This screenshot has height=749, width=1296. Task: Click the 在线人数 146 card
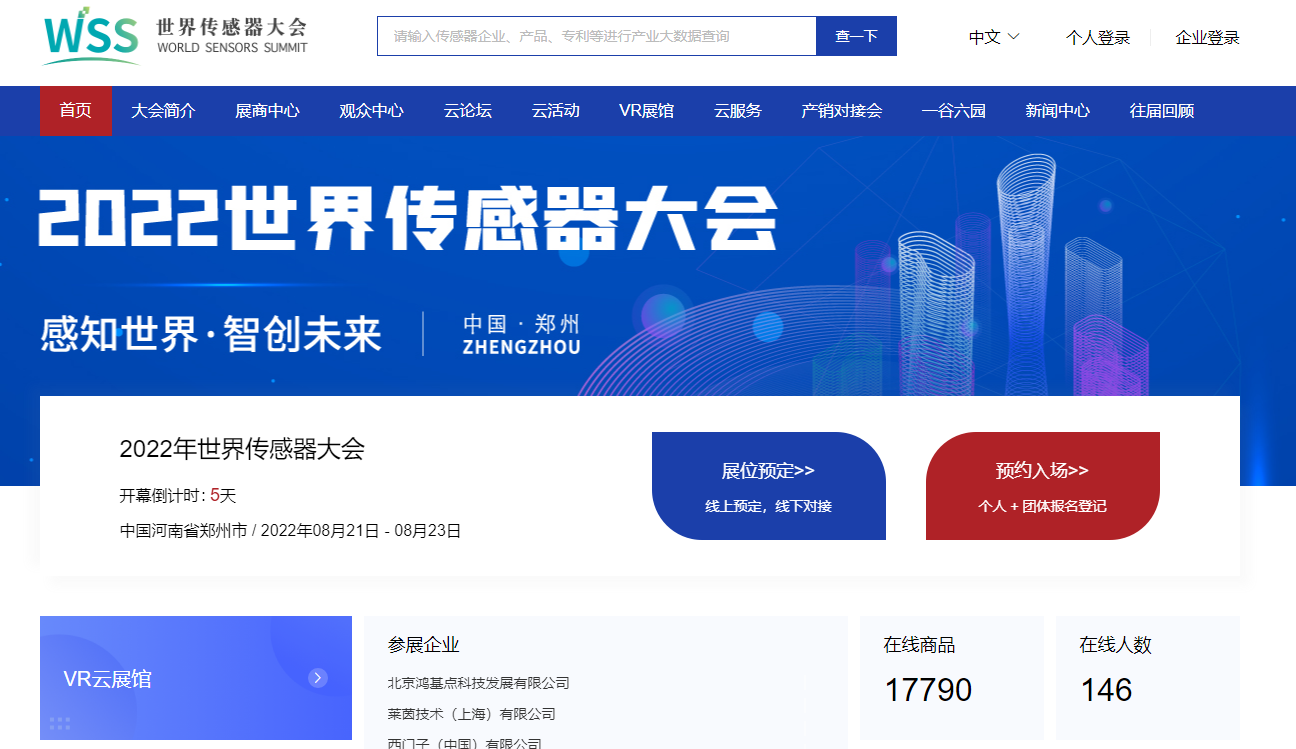[x=1148, y=678]
